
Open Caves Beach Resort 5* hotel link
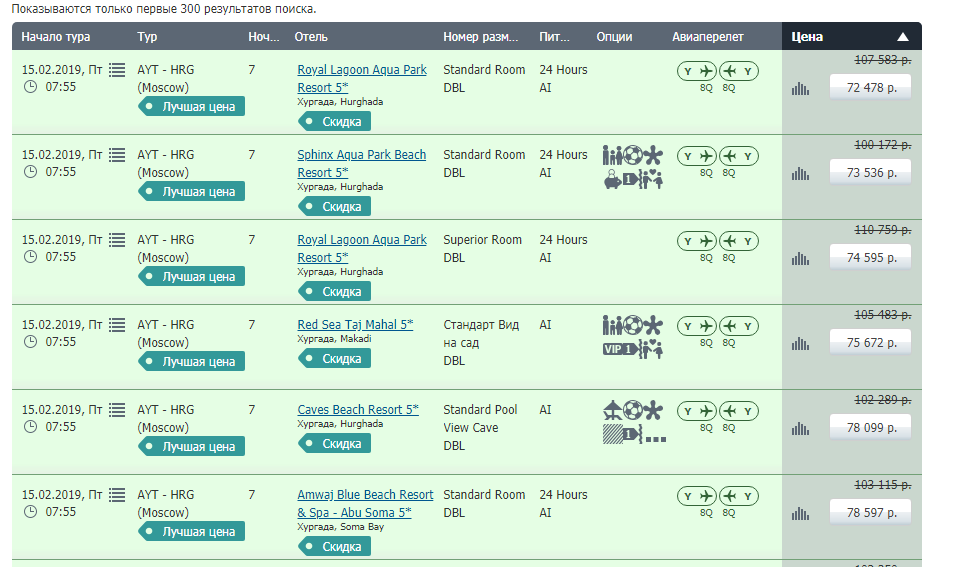[358, 410]
